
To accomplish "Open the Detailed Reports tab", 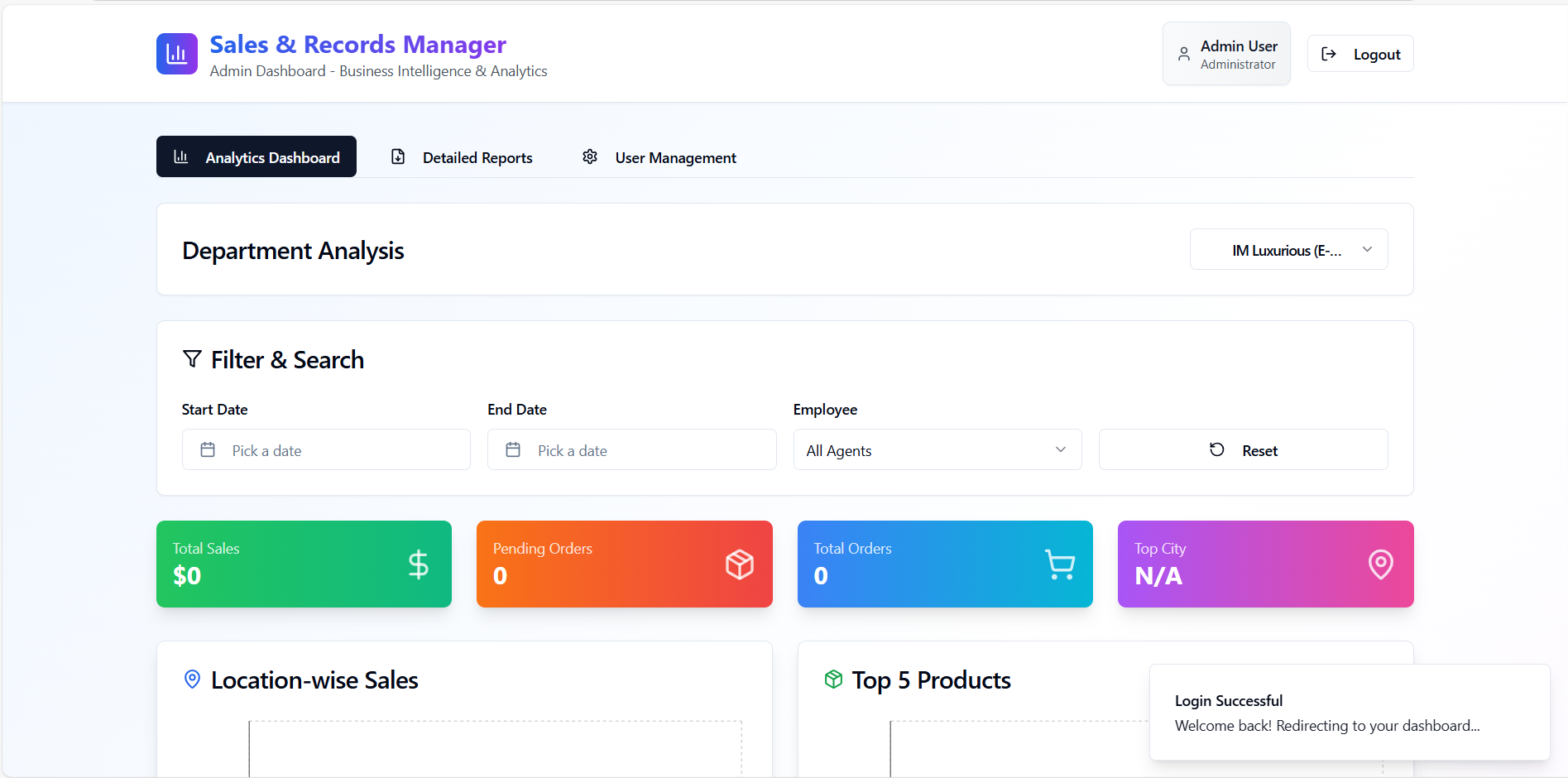I will coord(462,156).
